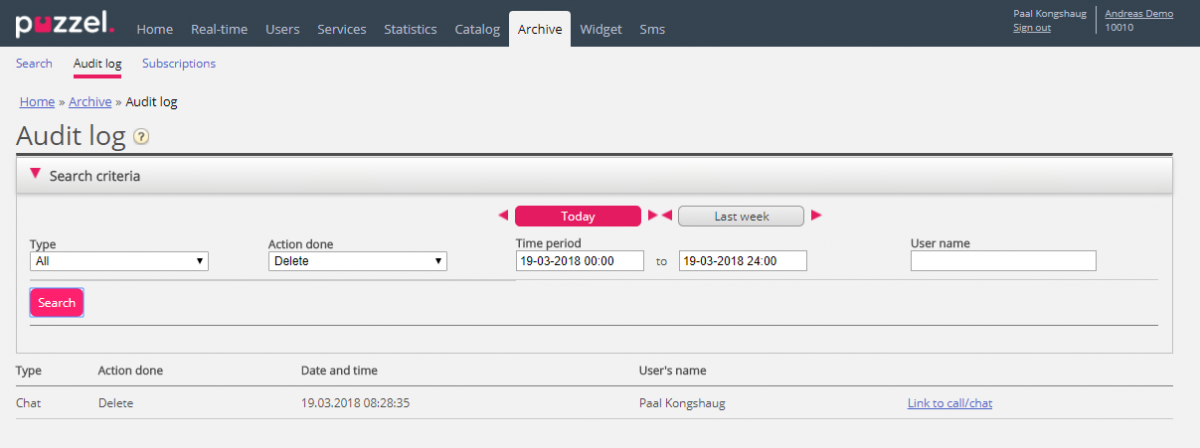Screen dimensions: 1200x448
Task: Click the previous week arrow left of Last week
Action: tap(667, 216)
